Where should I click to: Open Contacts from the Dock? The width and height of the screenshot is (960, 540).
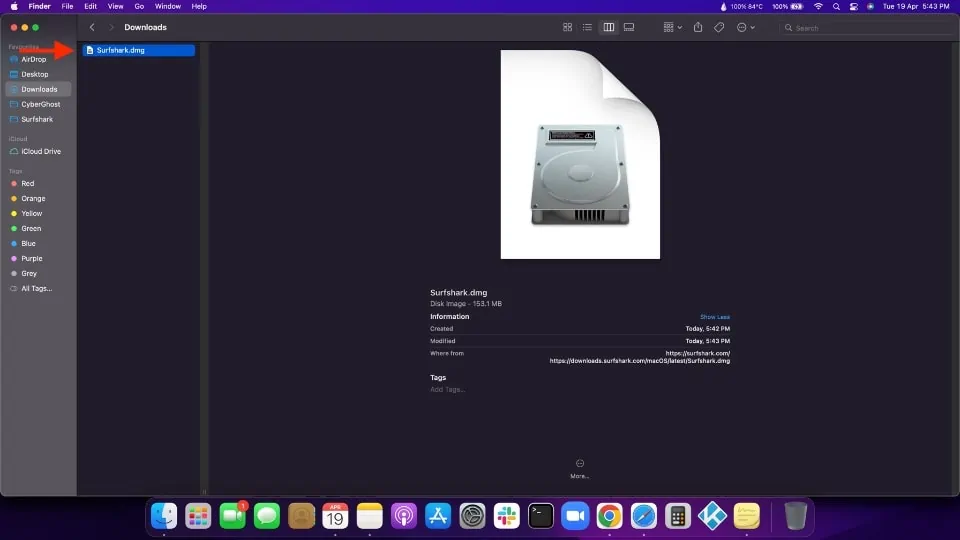(301, 516)
